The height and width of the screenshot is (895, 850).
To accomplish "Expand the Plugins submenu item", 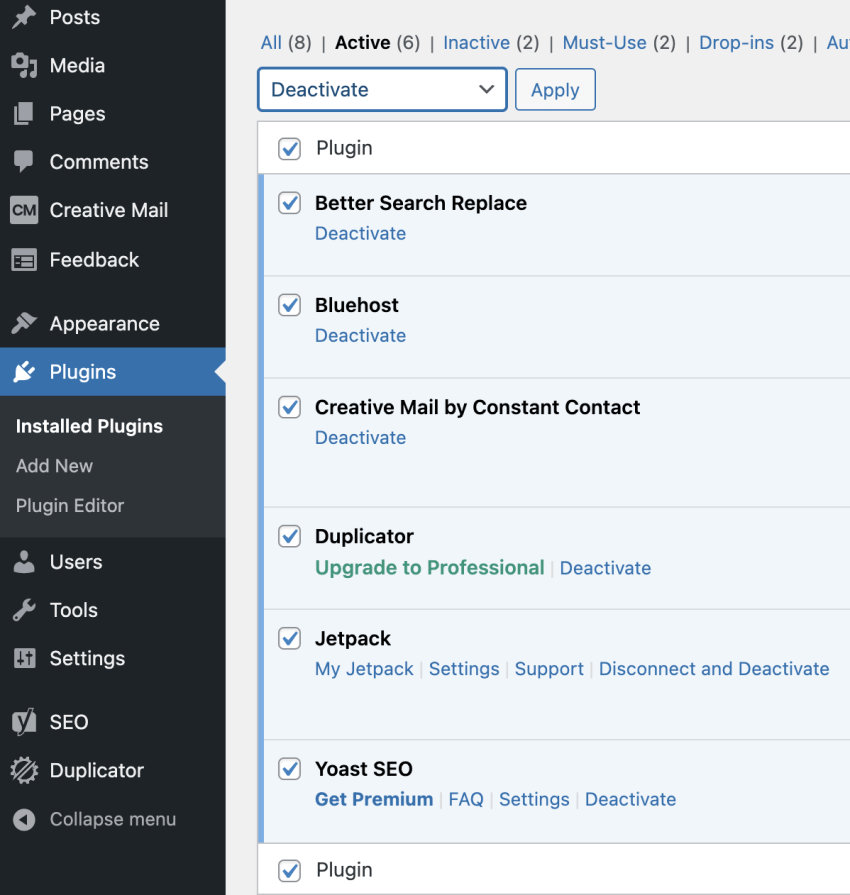I will pos(75,371).
